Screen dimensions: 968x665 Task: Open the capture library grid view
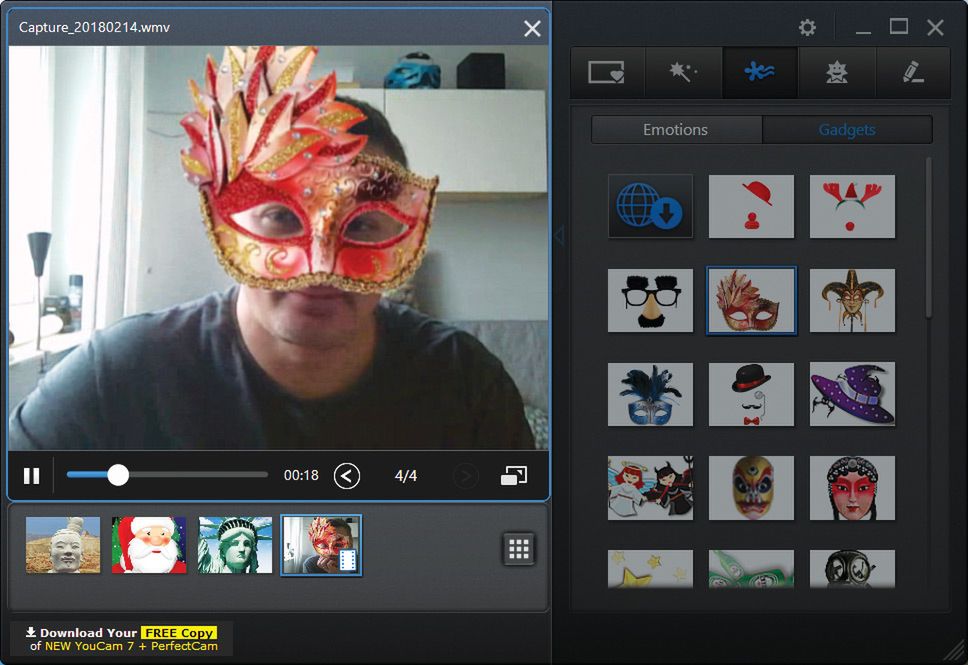click(519, 548)
